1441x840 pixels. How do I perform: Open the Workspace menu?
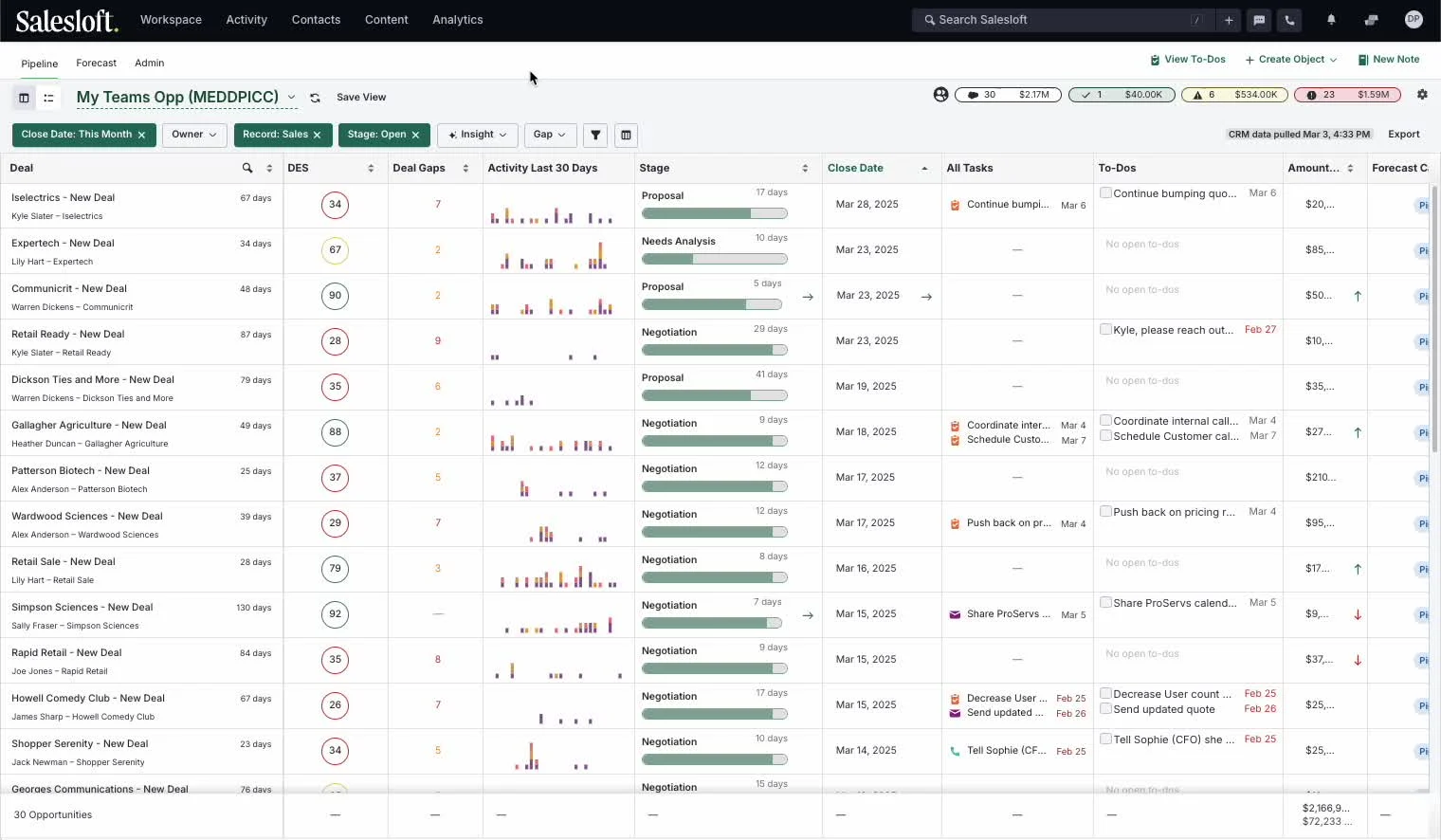click(171, 20)
